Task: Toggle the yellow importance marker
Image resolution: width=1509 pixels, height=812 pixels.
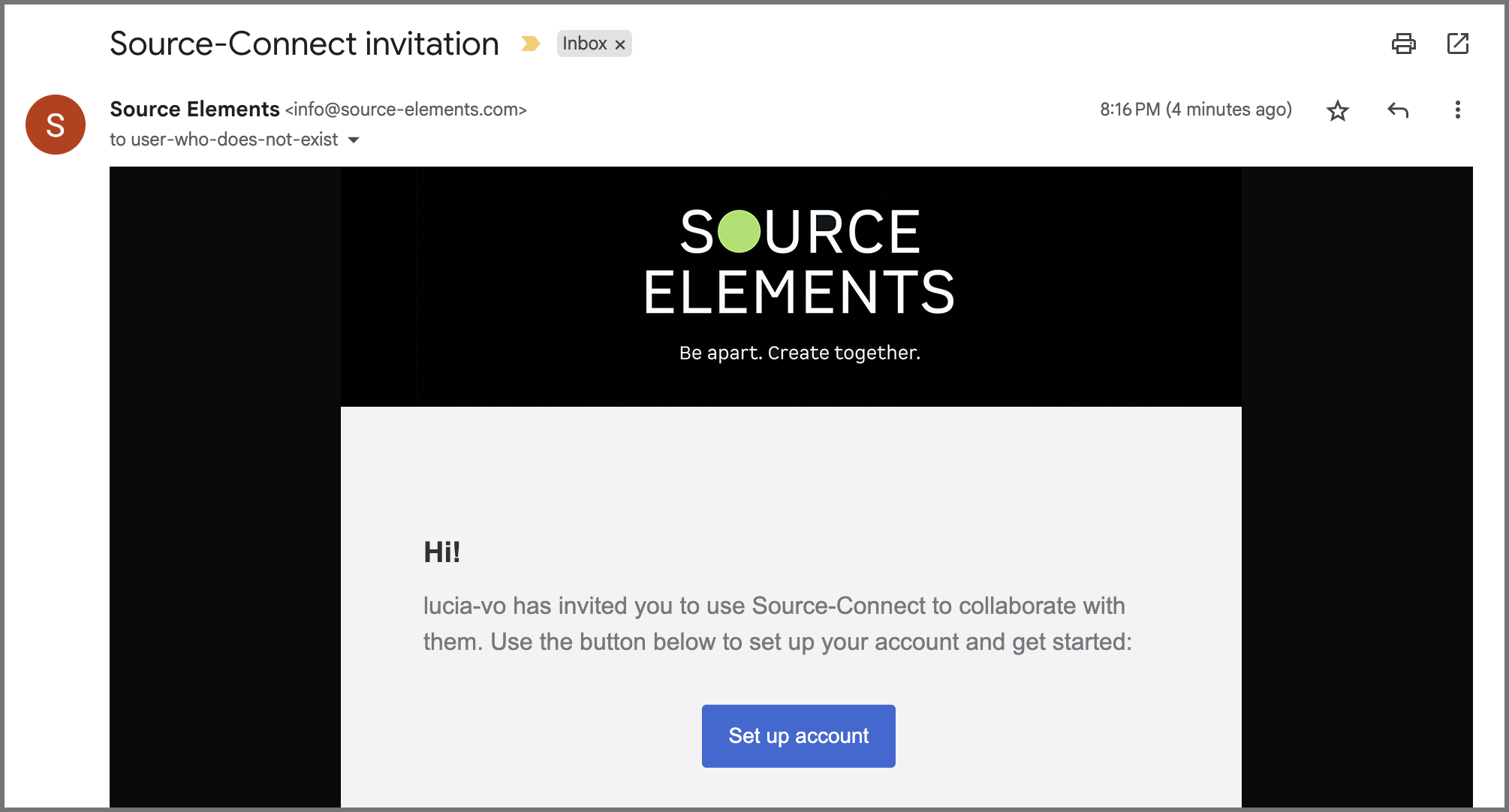Action: (x=531, y=44)
